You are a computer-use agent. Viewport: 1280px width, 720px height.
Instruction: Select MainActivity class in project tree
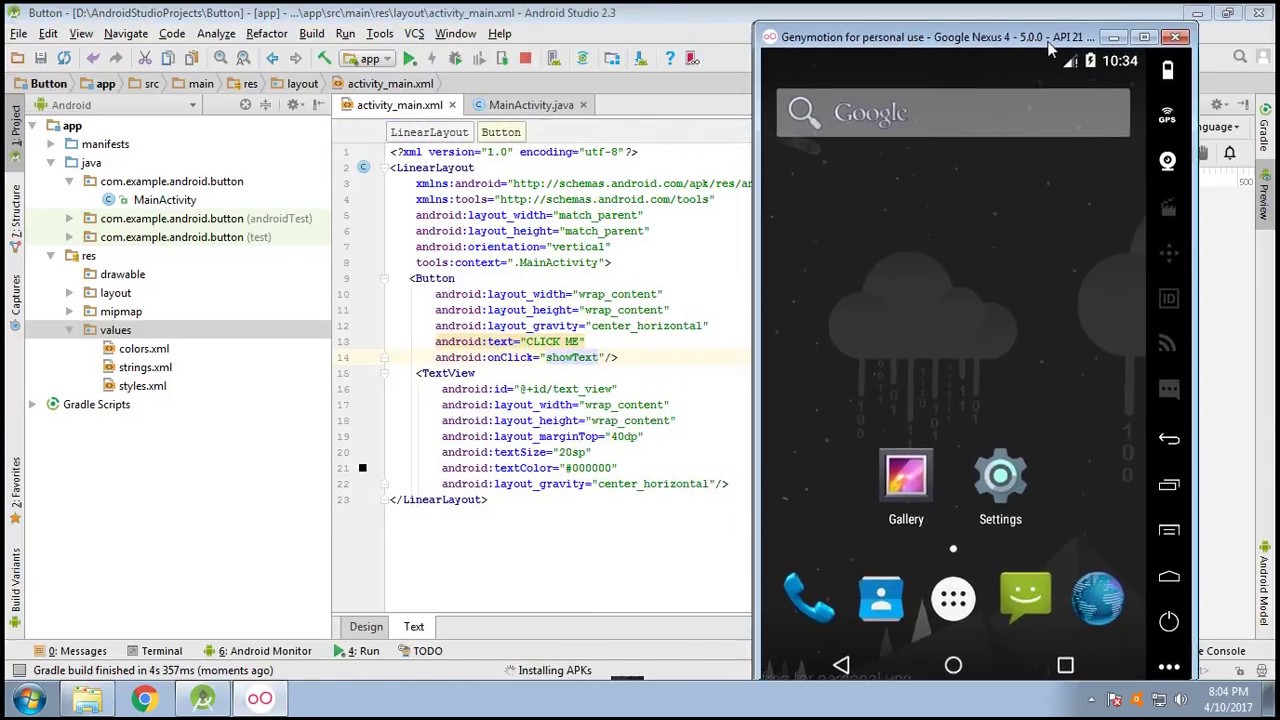pyautogui.click(x=165, y=200)
